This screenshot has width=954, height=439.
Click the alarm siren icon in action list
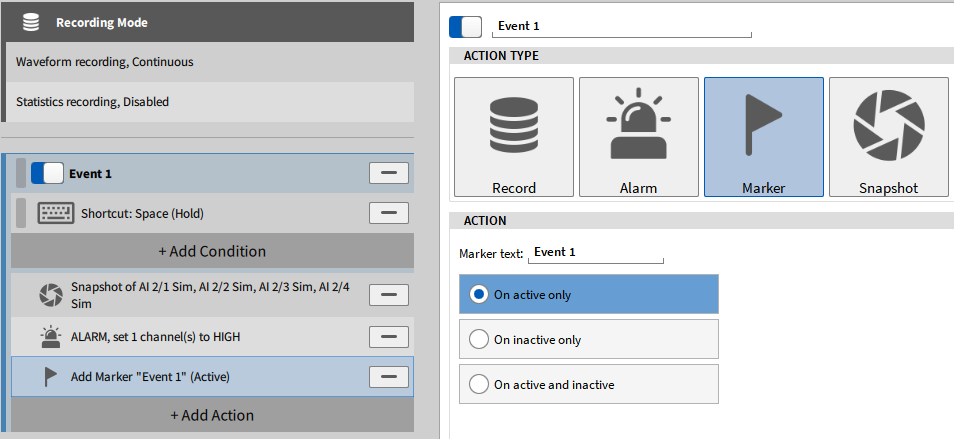coord(49,337)
